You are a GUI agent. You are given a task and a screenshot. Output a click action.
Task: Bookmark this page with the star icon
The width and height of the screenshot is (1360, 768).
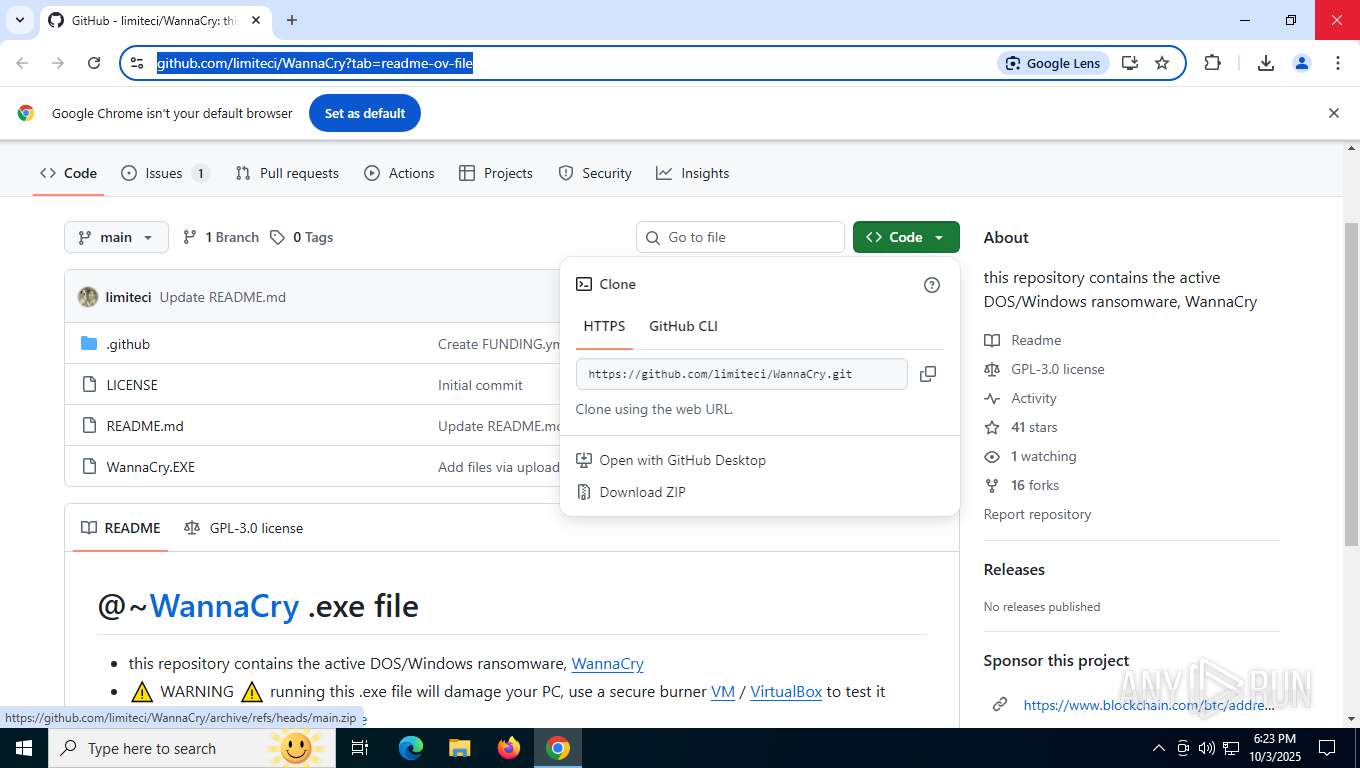point(1162,63)
